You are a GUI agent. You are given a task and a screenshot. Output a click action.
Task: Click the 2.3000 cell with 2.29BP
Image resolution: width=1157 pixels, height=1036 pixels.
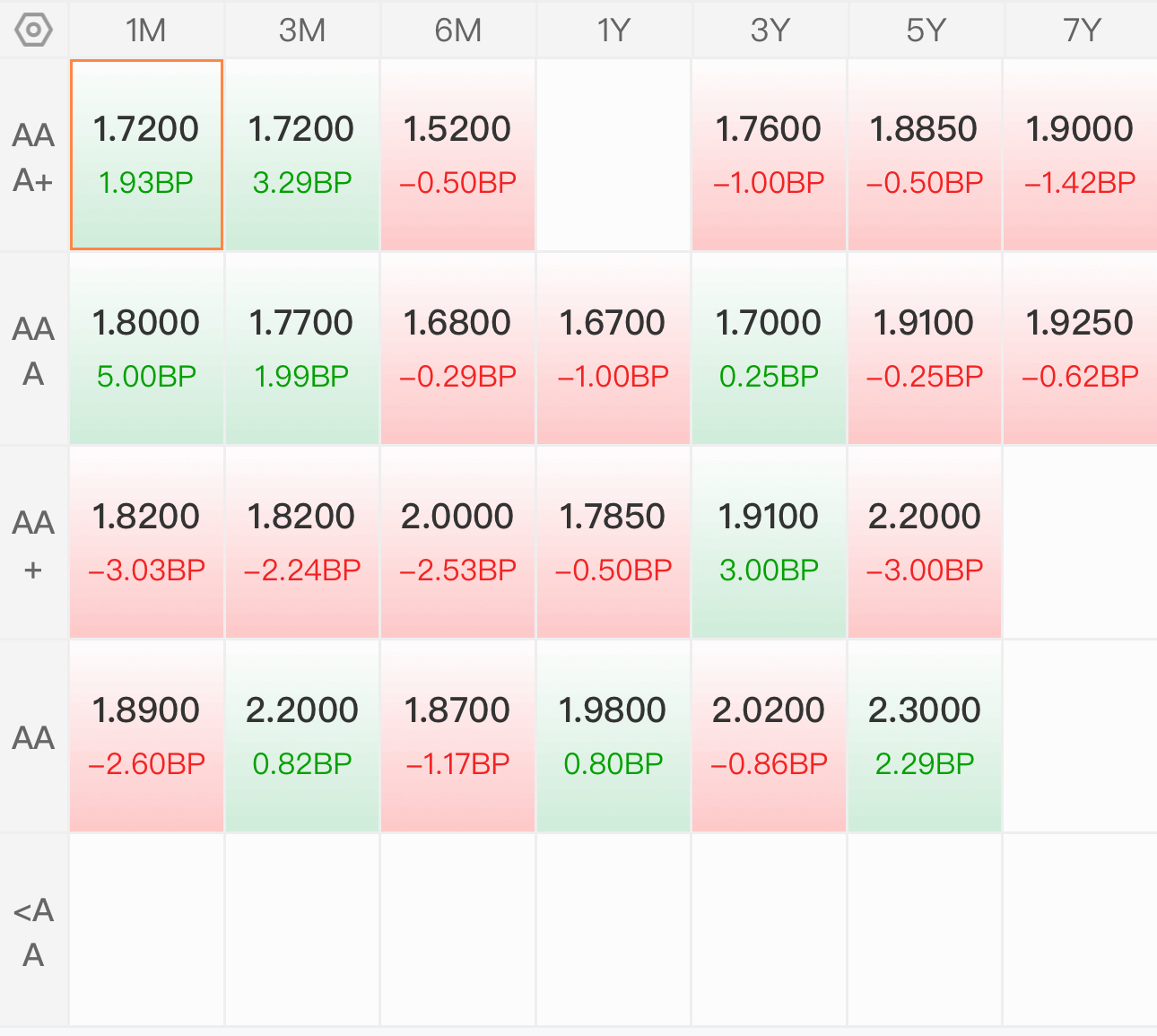pyautogui.click(x=925, y=736)
